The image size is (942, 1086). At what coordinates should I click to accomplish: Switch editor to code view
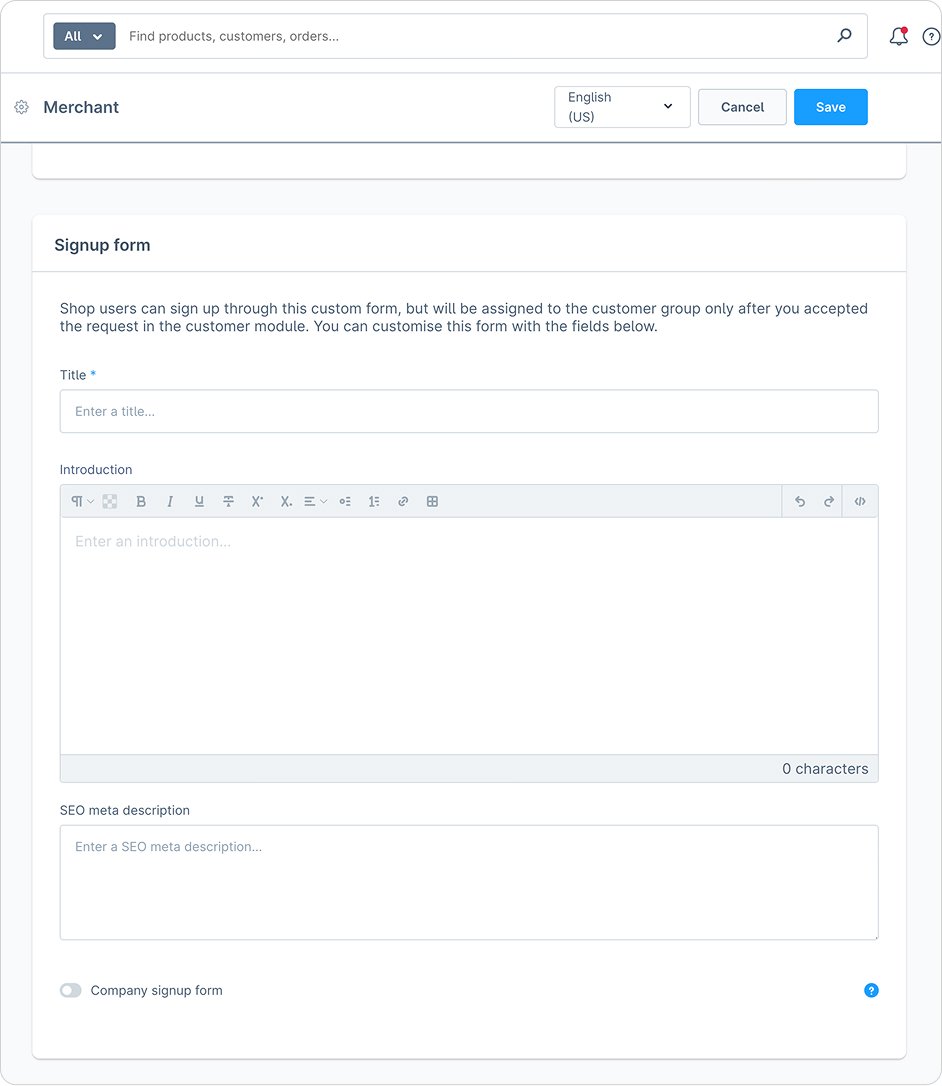pos(860,502)
